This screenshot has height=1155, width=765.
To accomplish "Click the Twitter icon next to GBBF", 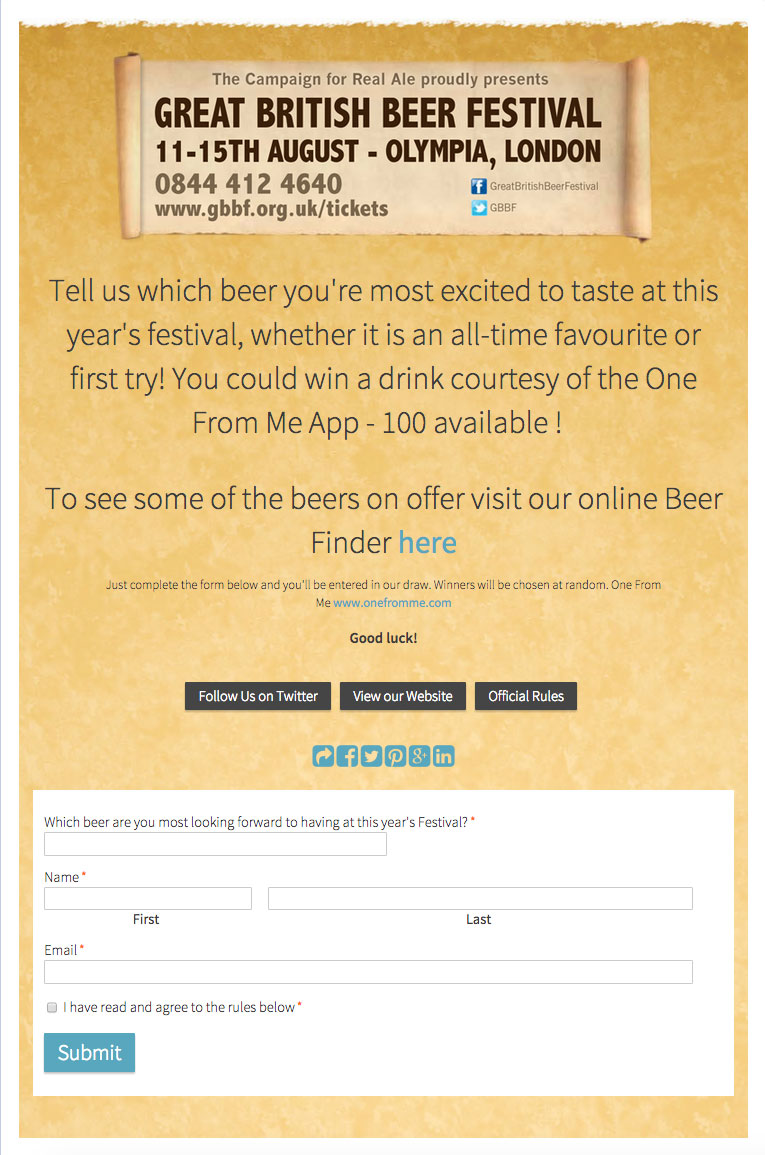I will coord(477,207).
